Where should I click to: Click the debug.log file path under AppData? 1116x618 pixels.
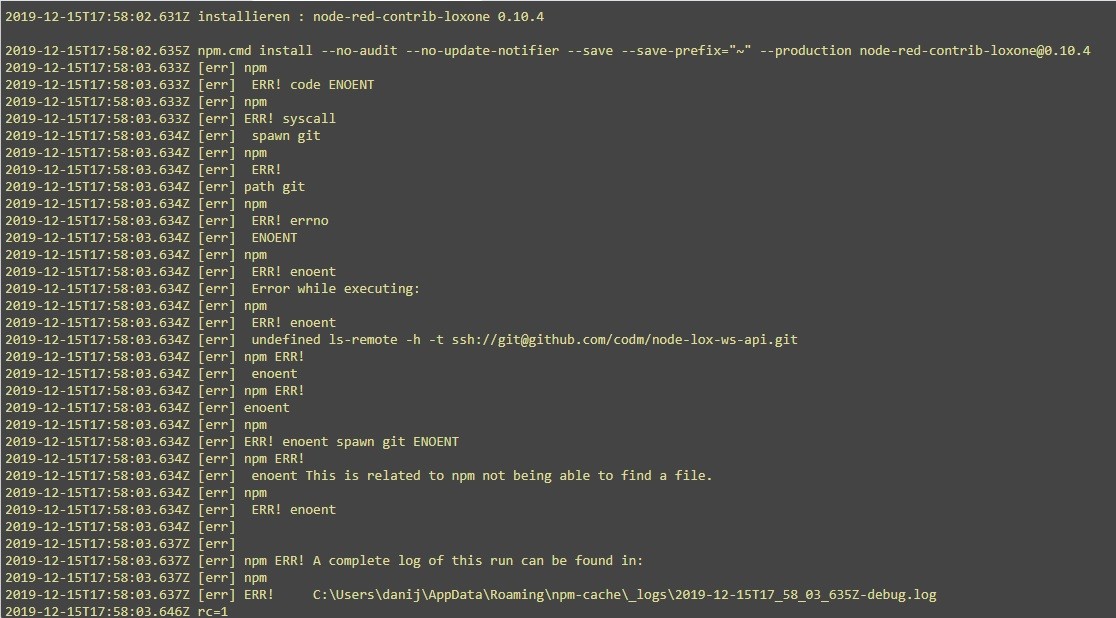click(625, 595)
